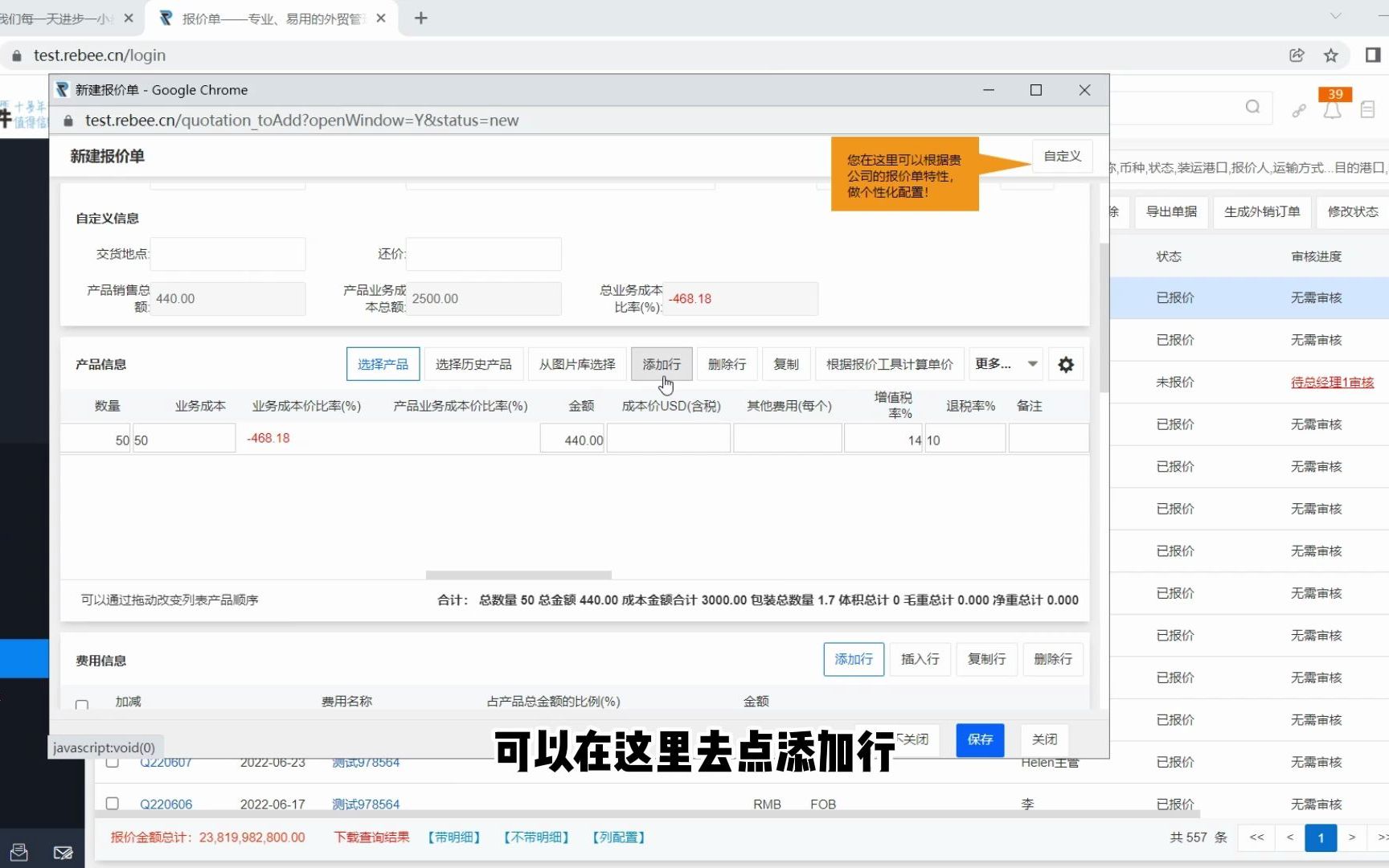Open customer link 测试978564 in row Q220606
The height and width of the screenshot is (868, 1389).
coord(366,804)
